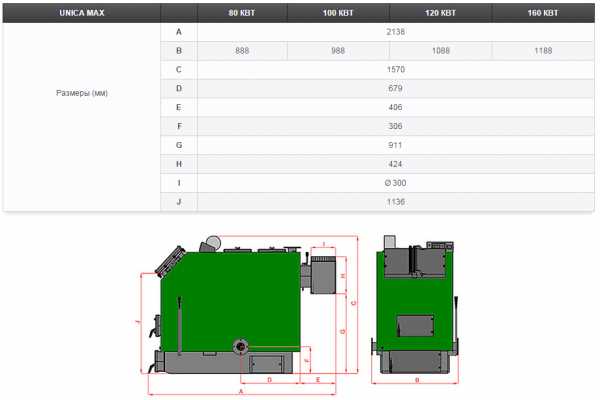Click dimension G value 911

[395, 145]
